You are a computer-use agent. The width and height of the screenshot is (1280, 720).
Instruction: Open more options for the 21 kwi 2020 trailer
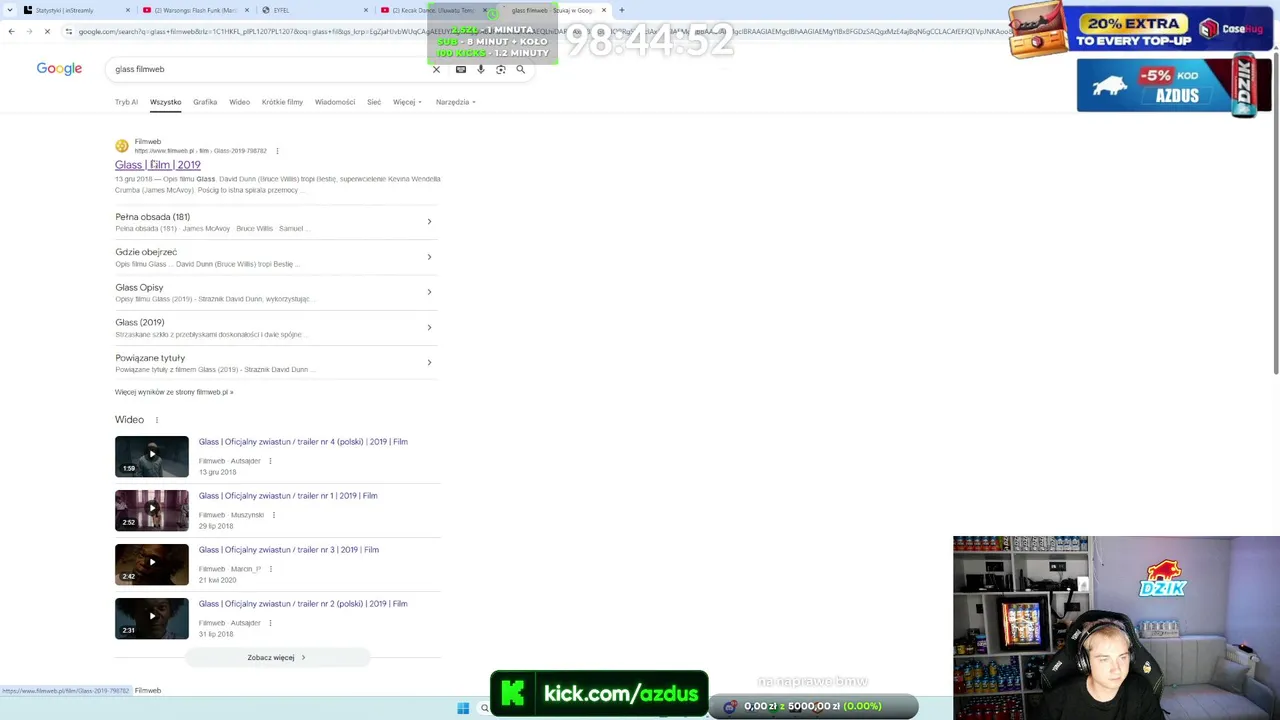tap(270, 569)
